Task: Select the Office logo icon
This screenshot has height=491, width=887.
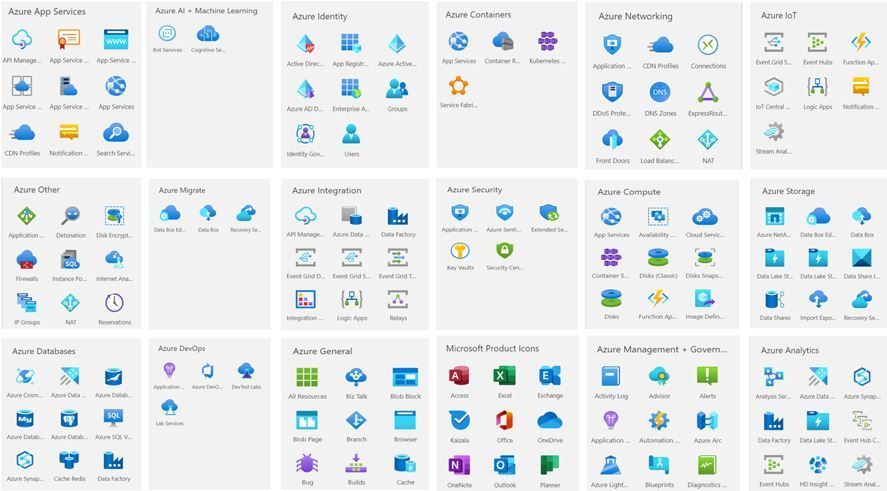Action: click(504, 420)
